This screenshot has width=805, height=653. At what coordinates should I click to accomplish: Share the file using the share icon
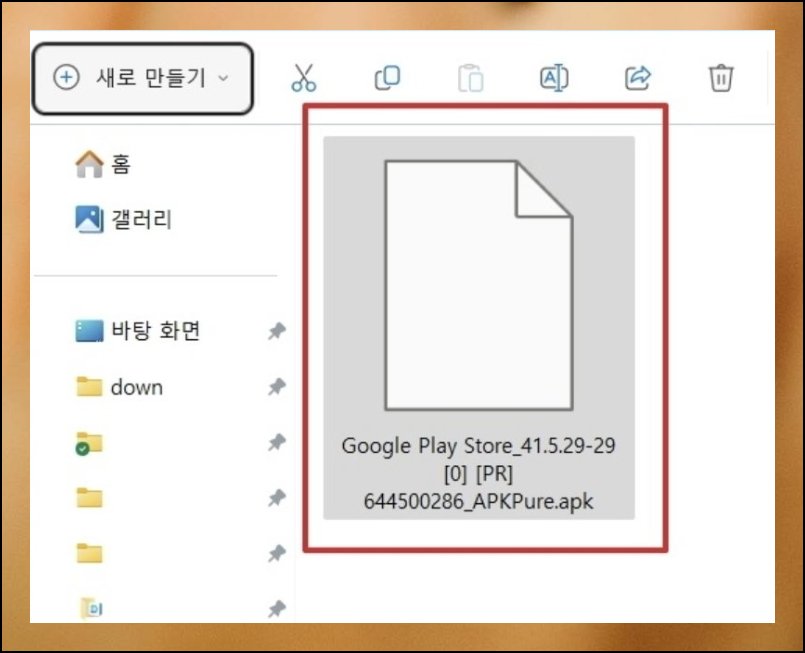pyautogui.click(x=638, y=78)
